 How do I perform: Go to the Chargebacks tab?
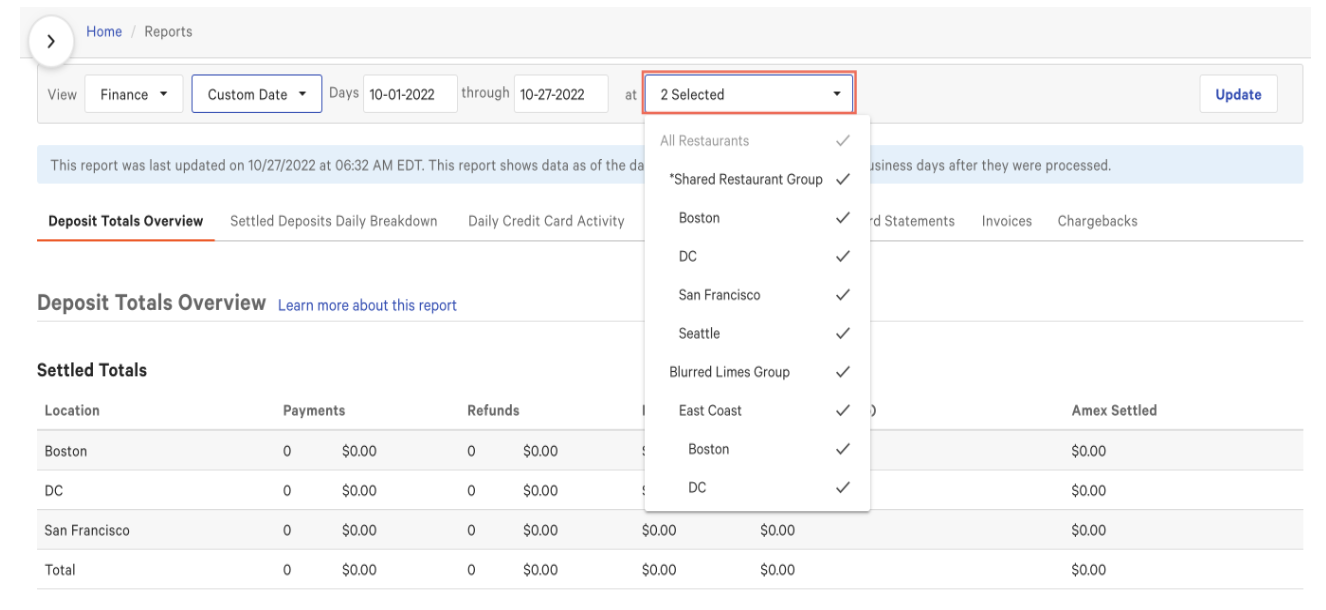coord(1097,221)
